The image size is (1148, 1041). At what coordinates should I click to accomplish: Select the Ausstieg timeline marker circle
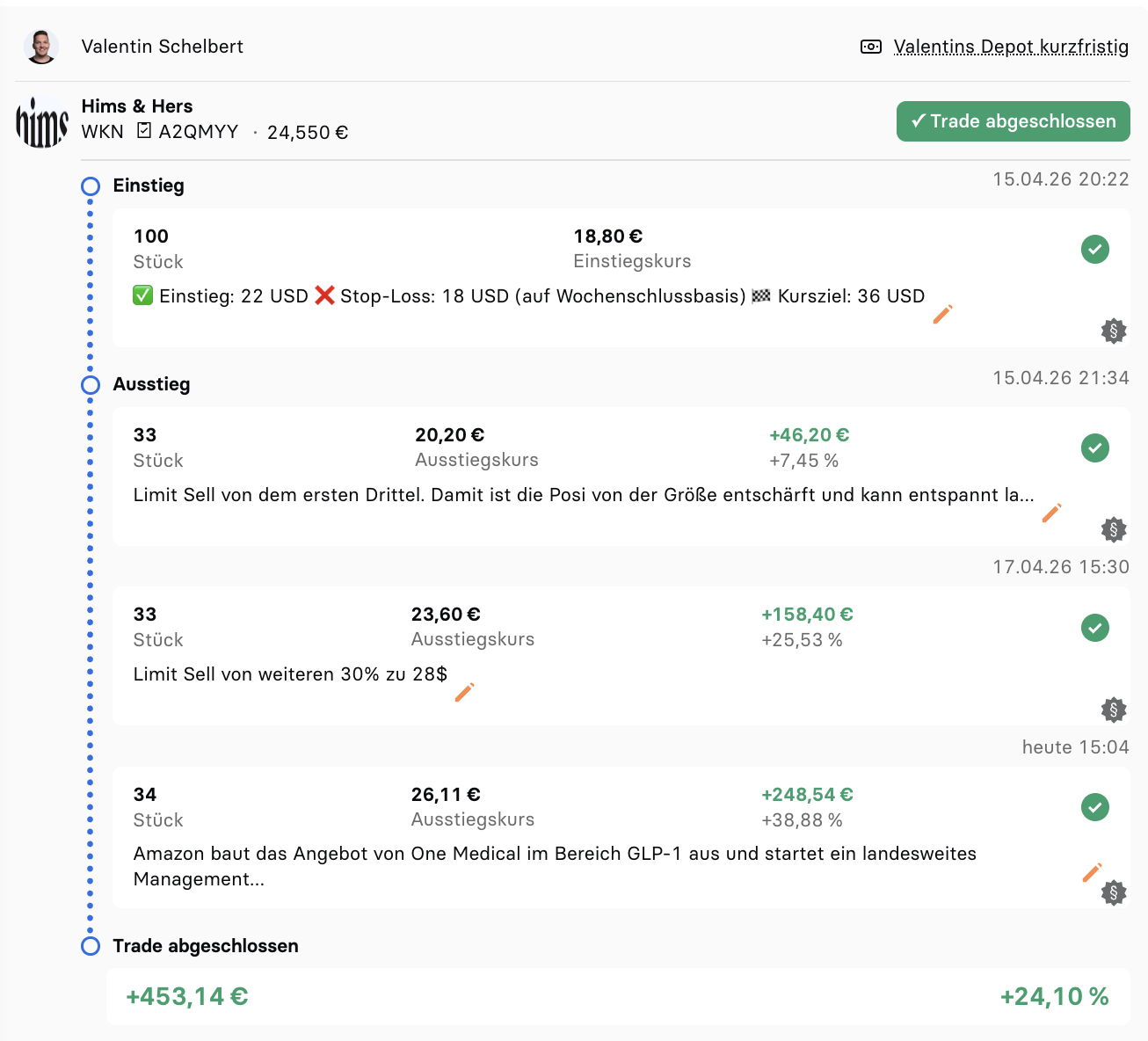(91, 385)
